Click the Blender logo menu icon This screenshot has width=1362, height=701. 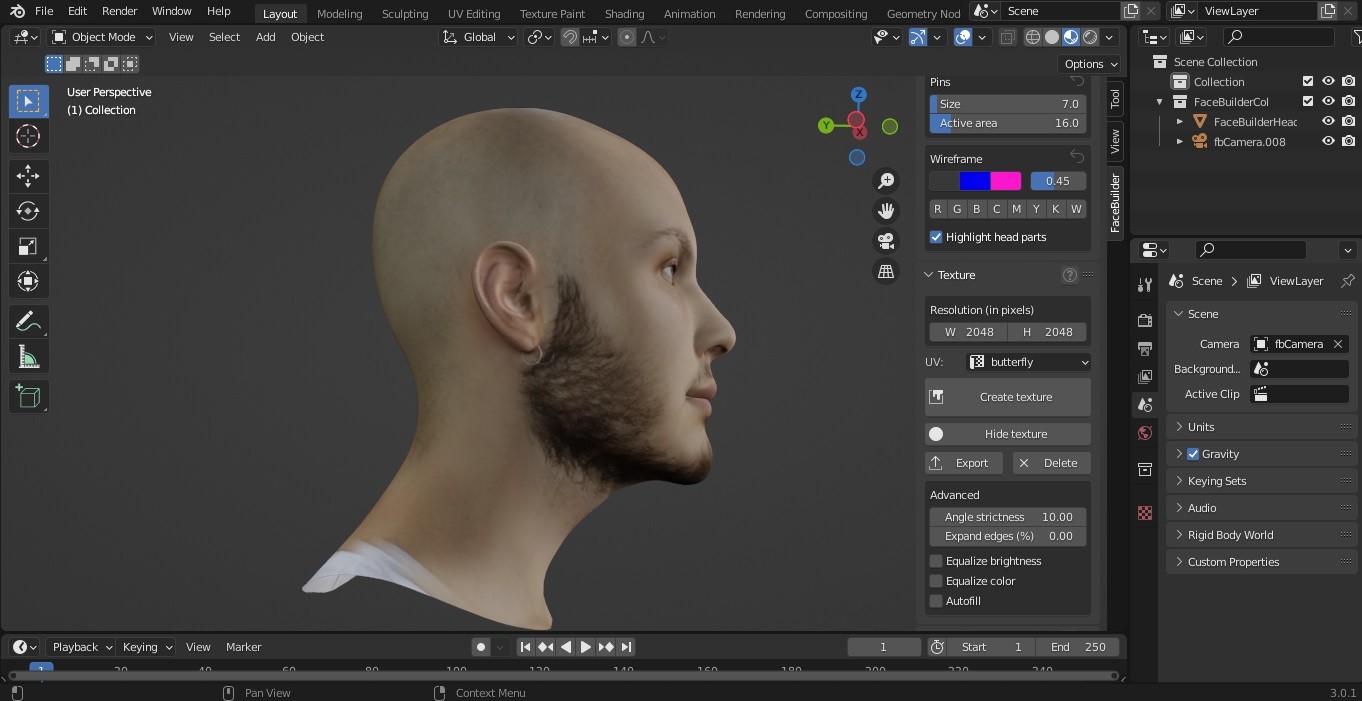click(x=17, y=11)
